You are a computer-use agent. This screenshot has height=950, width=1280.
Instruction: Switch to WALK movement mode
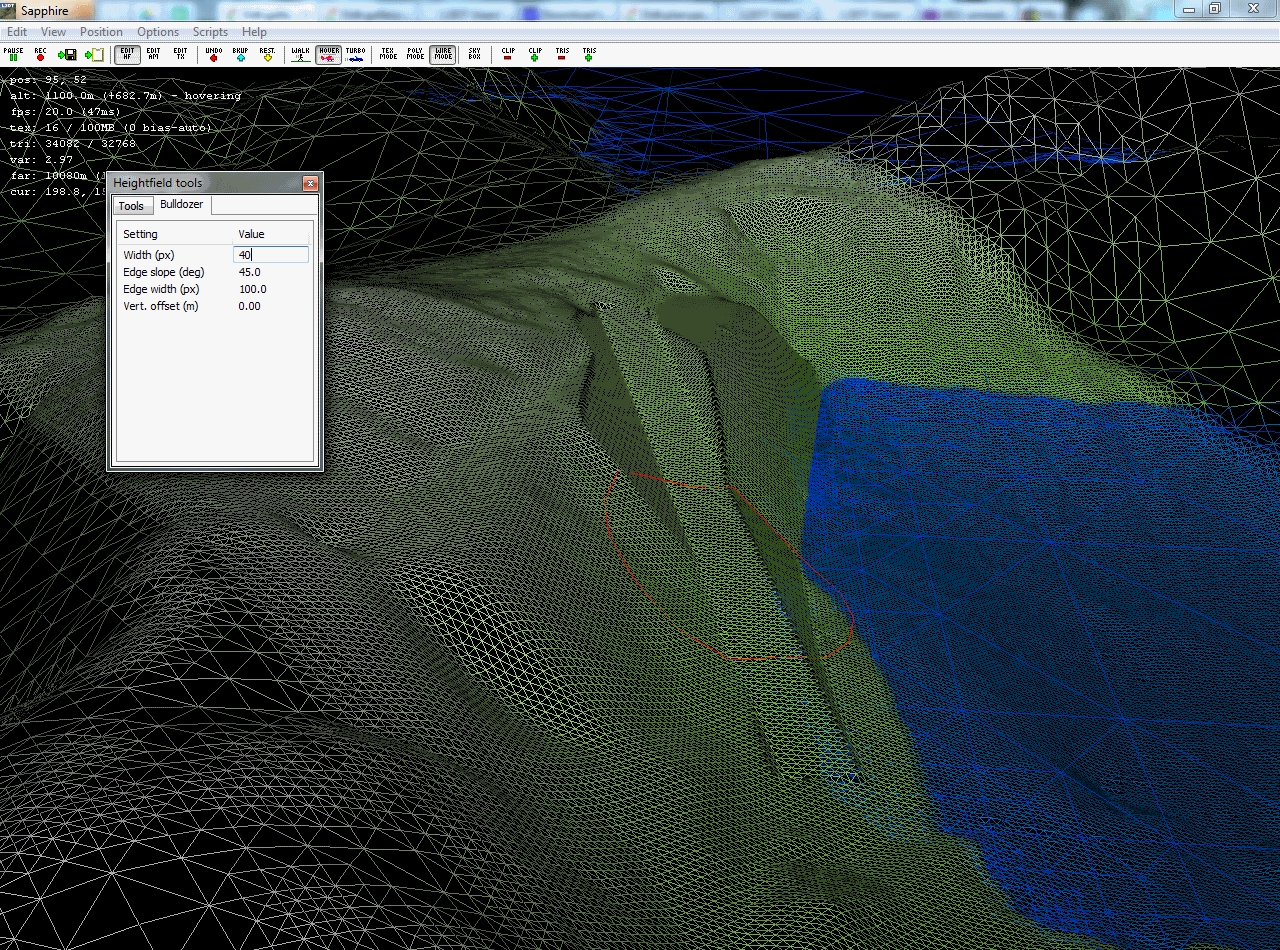[300, 55]
